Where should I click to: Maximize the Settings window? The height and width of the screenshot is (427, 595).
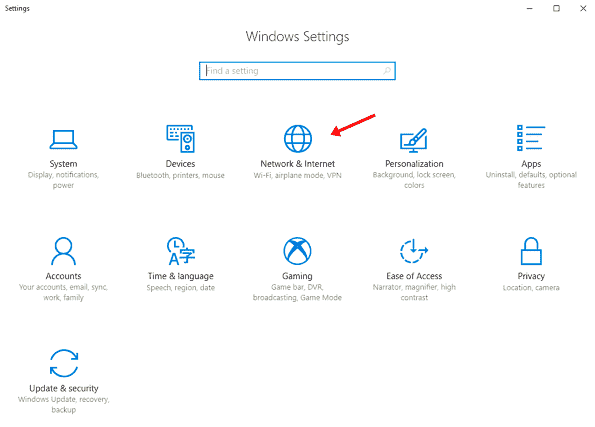556,8
